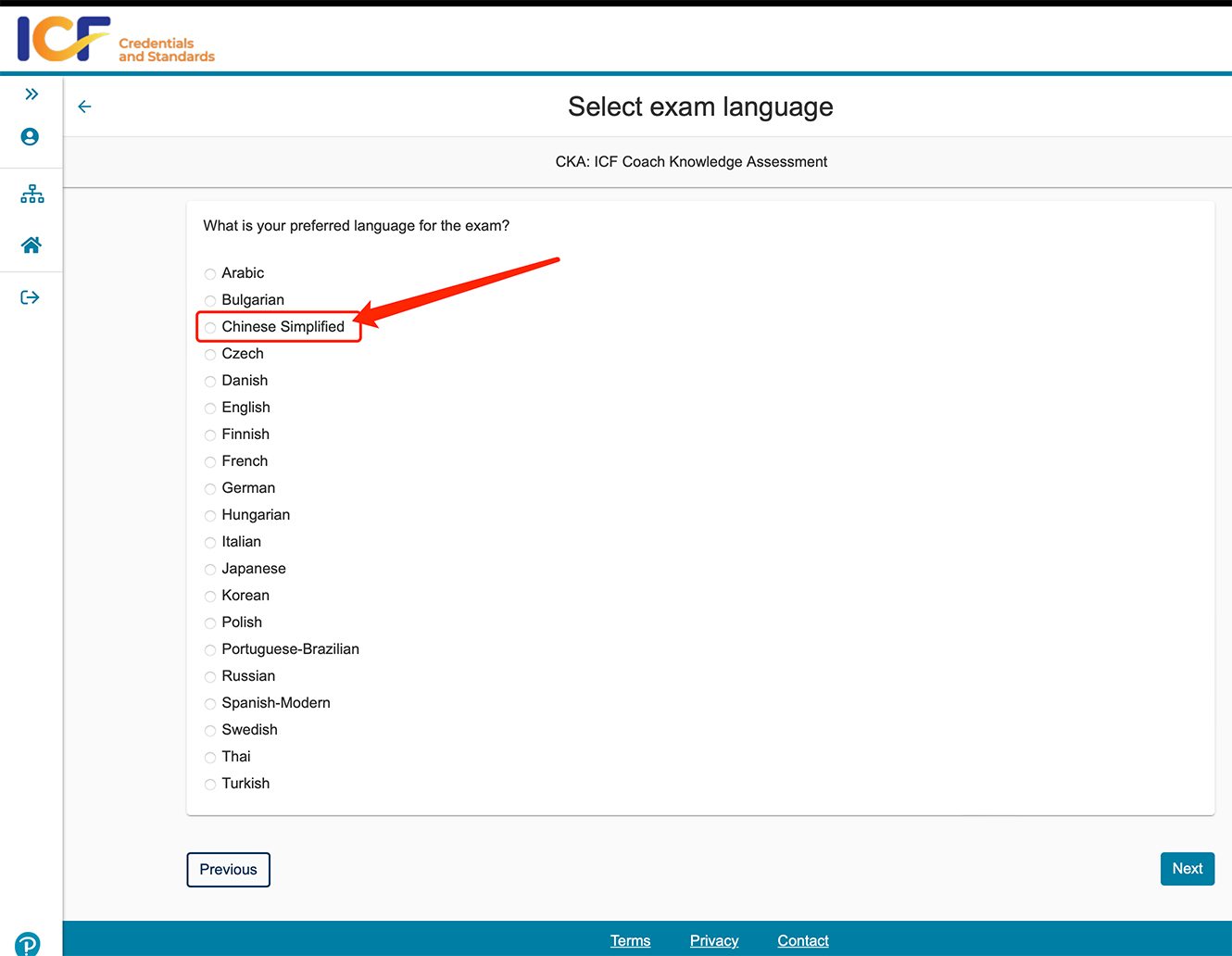
Task: Open the Terms link in footer
Action: point(630,940)
